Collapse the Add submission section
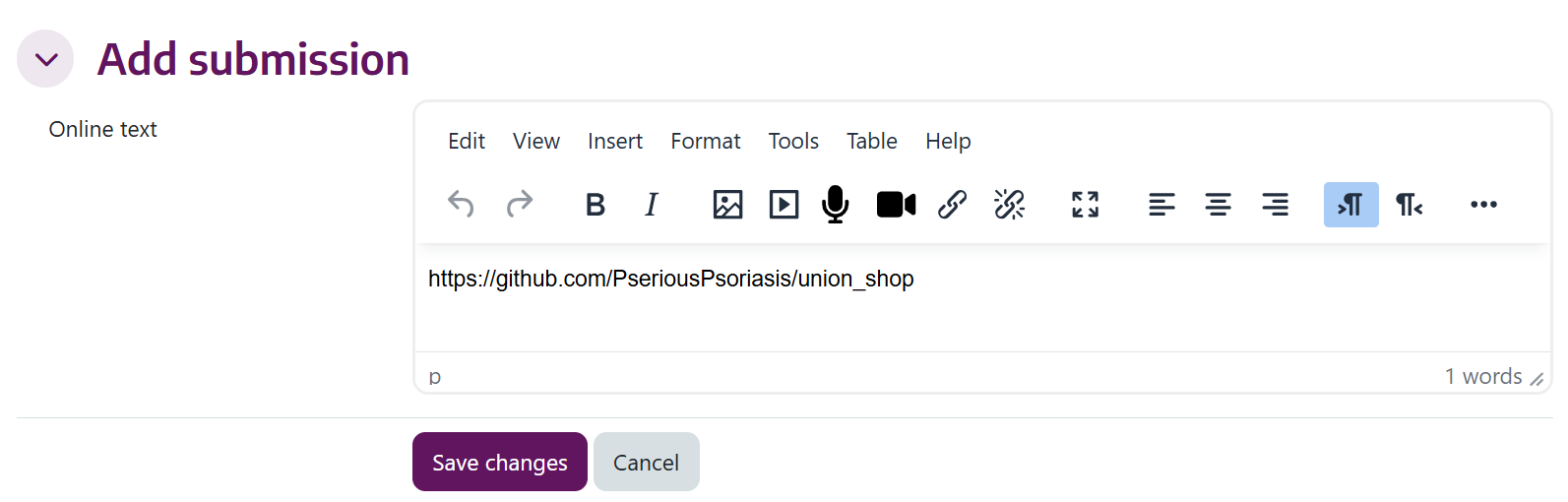The height and width of the screenshot is (502, 1568). [45, 59]
